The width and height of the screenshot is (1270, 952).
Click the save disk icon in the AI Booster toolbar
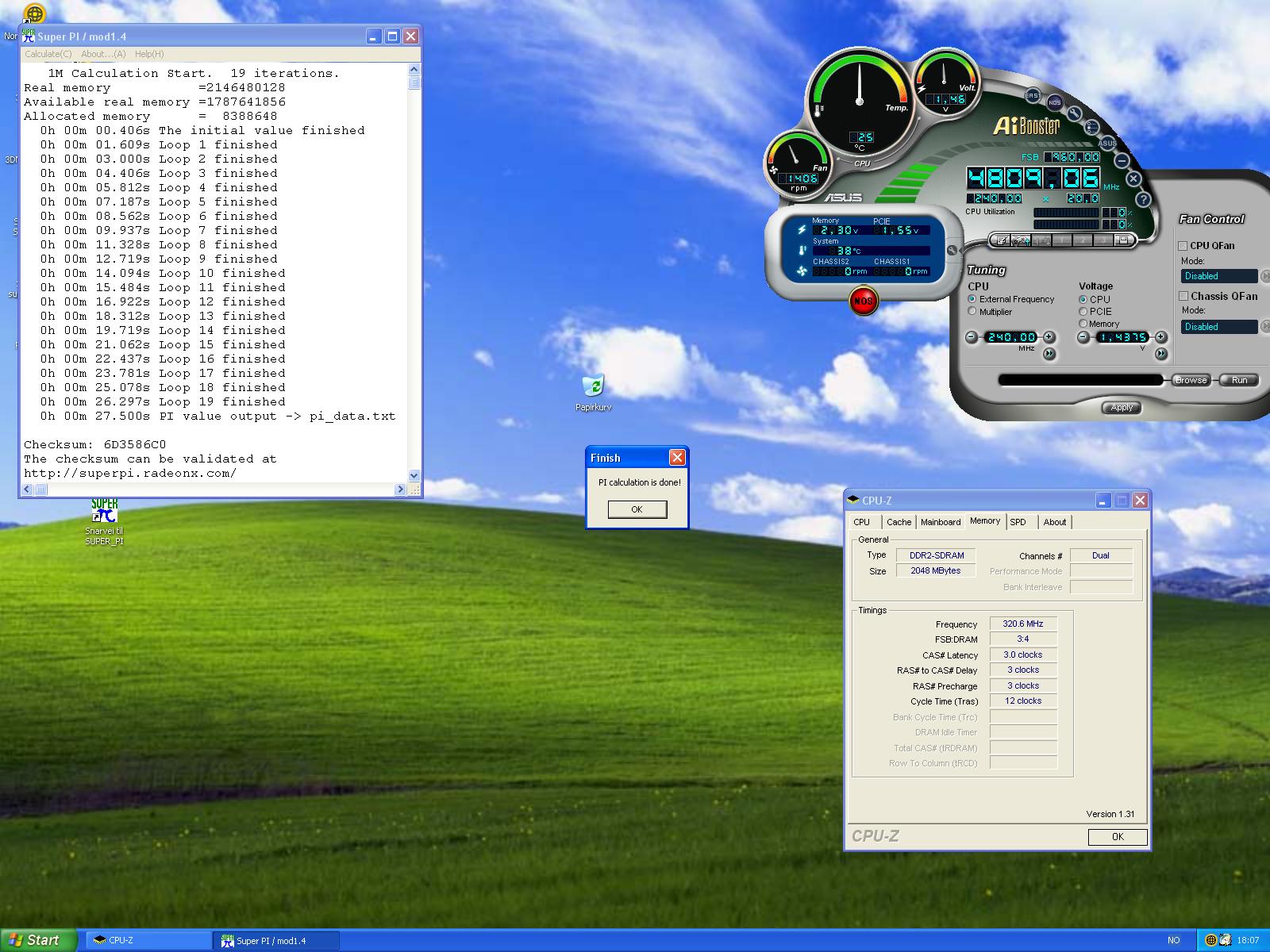(x=1122, y=240)
